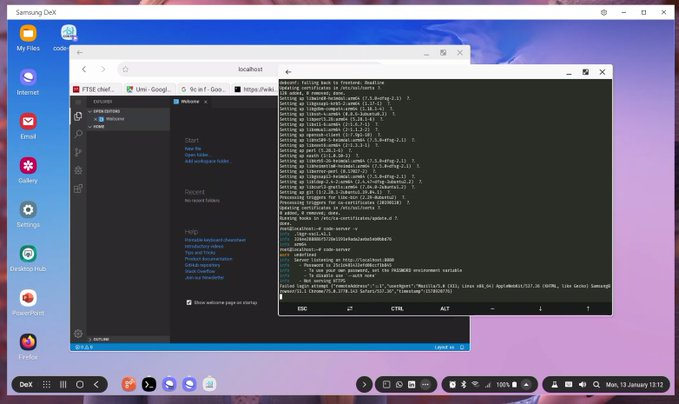Image resolution: width=679 pixels, height=404 pixels.
Task: Open Search in the VS Code activity bar
Action: point(78,134)
